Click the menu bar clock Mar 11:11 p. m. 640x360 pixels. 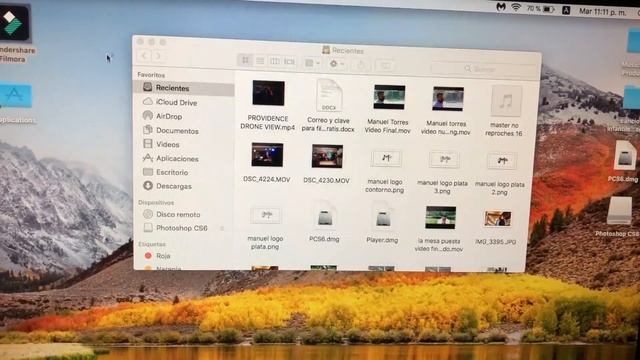(x=602, y=12)
